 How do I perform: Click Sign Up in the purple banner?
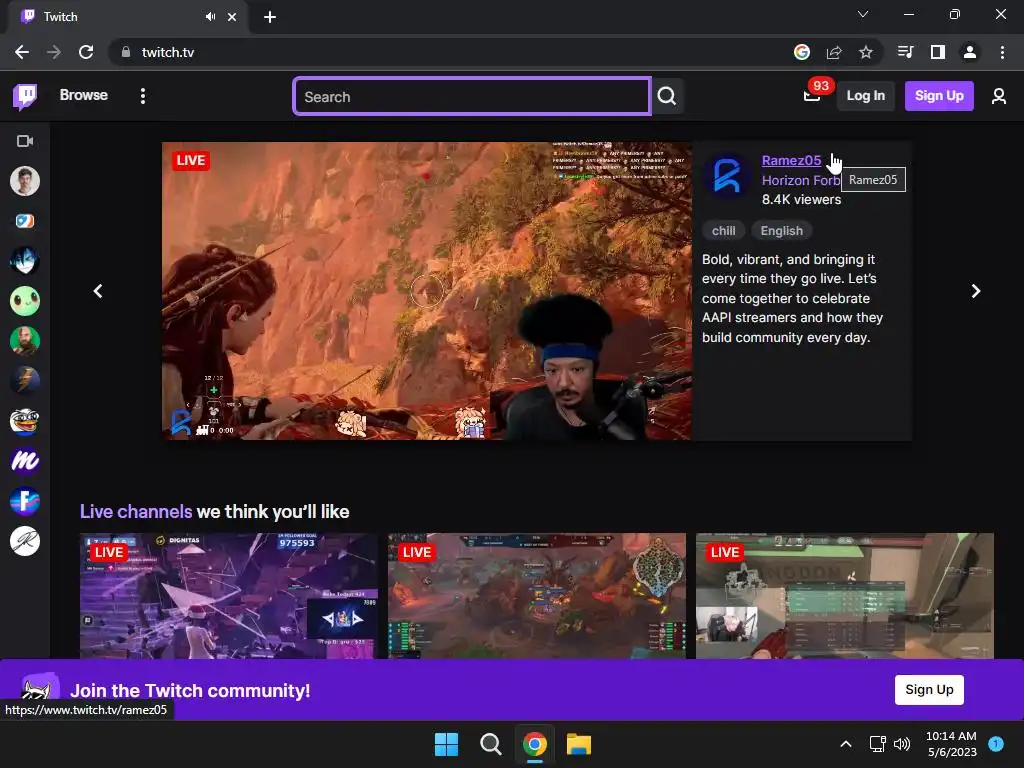[929, 690]
